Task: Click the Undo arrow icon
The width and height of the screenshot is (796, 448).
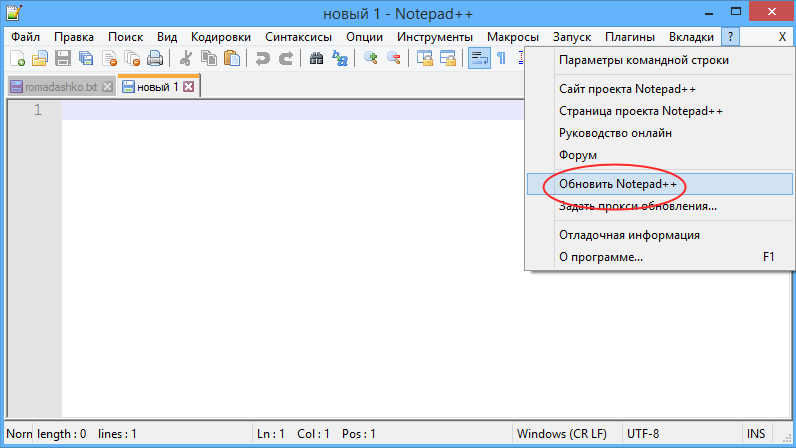Action: point(262,58)
